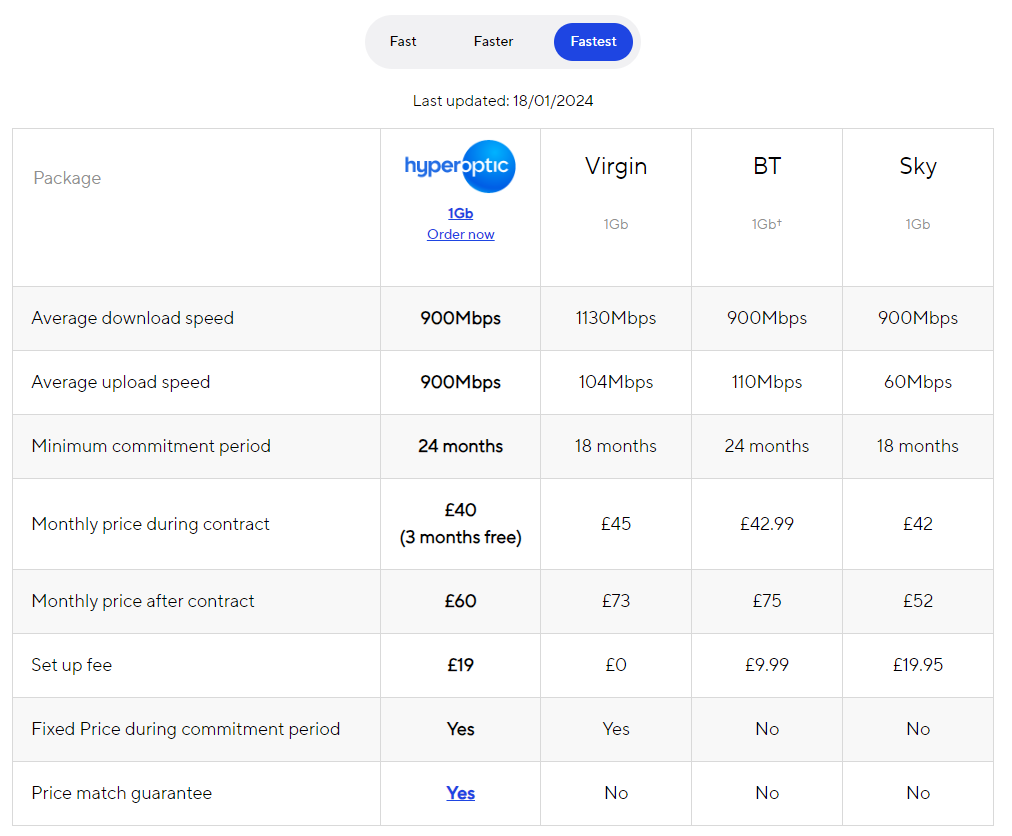Click the BT 1Gb† package text

coord(767,224)
